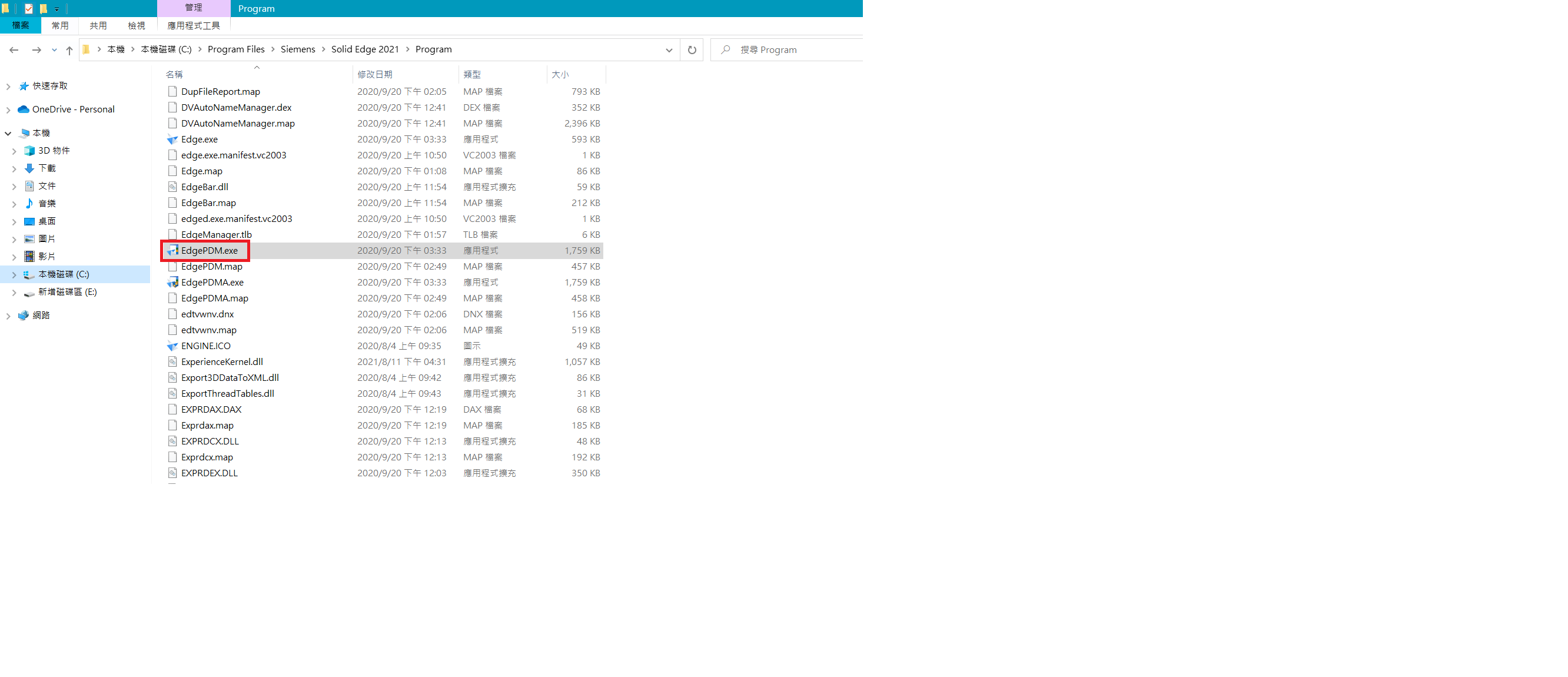Open 快速存取 in navigation pane
The width and height of the screenshot is (1568, 677).
click(50, 86)
